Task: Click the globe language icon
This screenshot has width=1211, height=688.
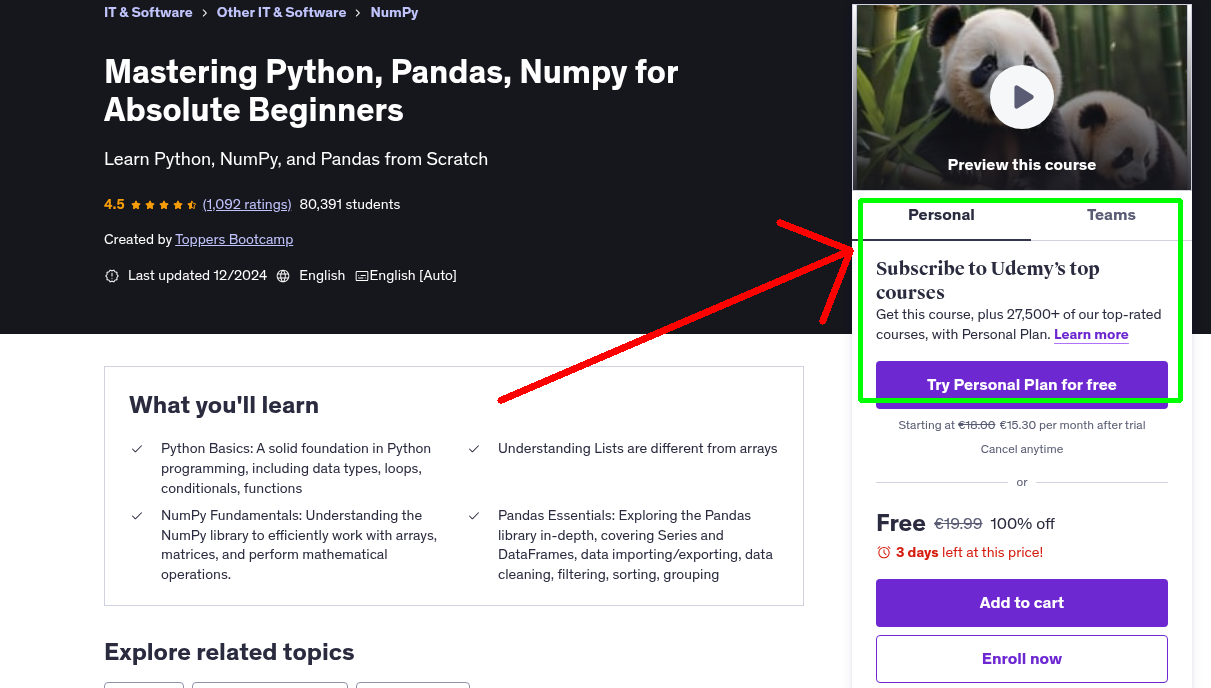Action: point(283,275)
